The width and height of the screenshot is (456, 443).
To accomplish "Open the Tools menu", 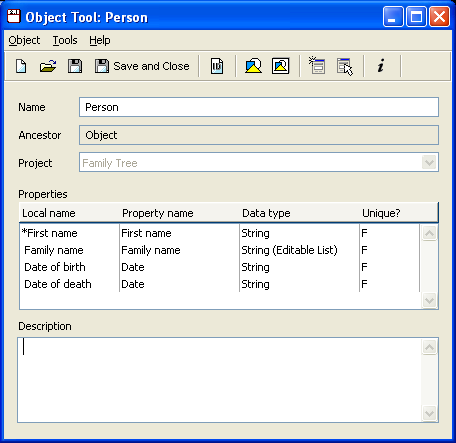I will coord(65,40).
